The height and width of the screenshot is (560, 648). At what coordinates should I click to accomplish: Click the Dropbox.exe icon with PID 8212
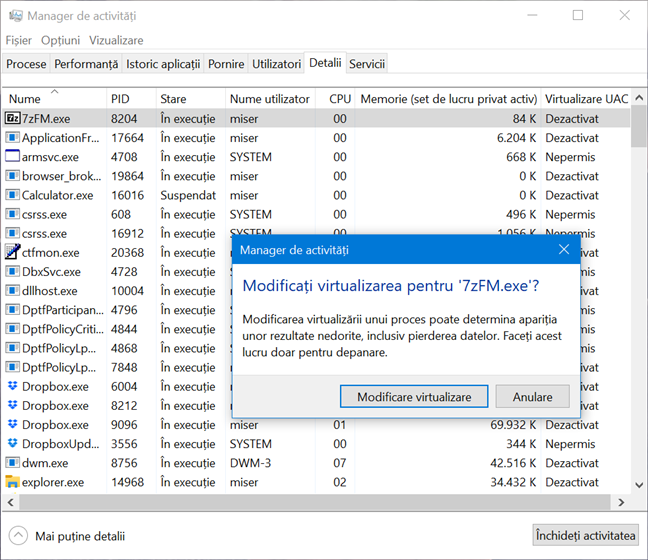point(12,405)
